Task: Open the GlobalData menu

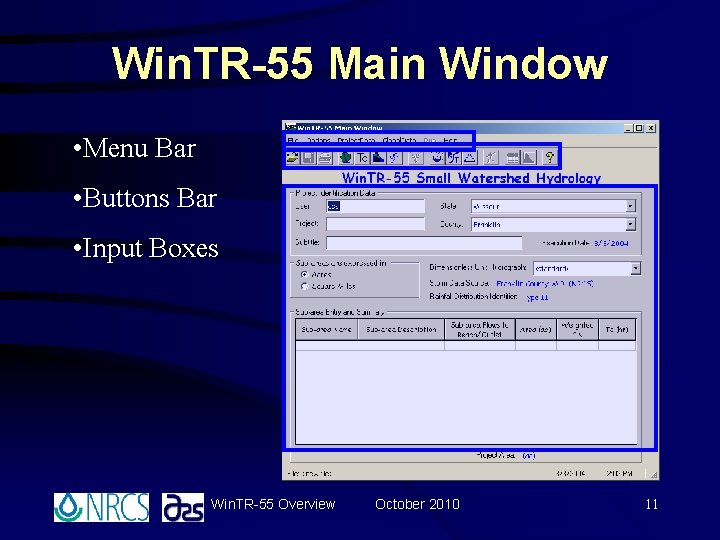Action: point(399,140)
